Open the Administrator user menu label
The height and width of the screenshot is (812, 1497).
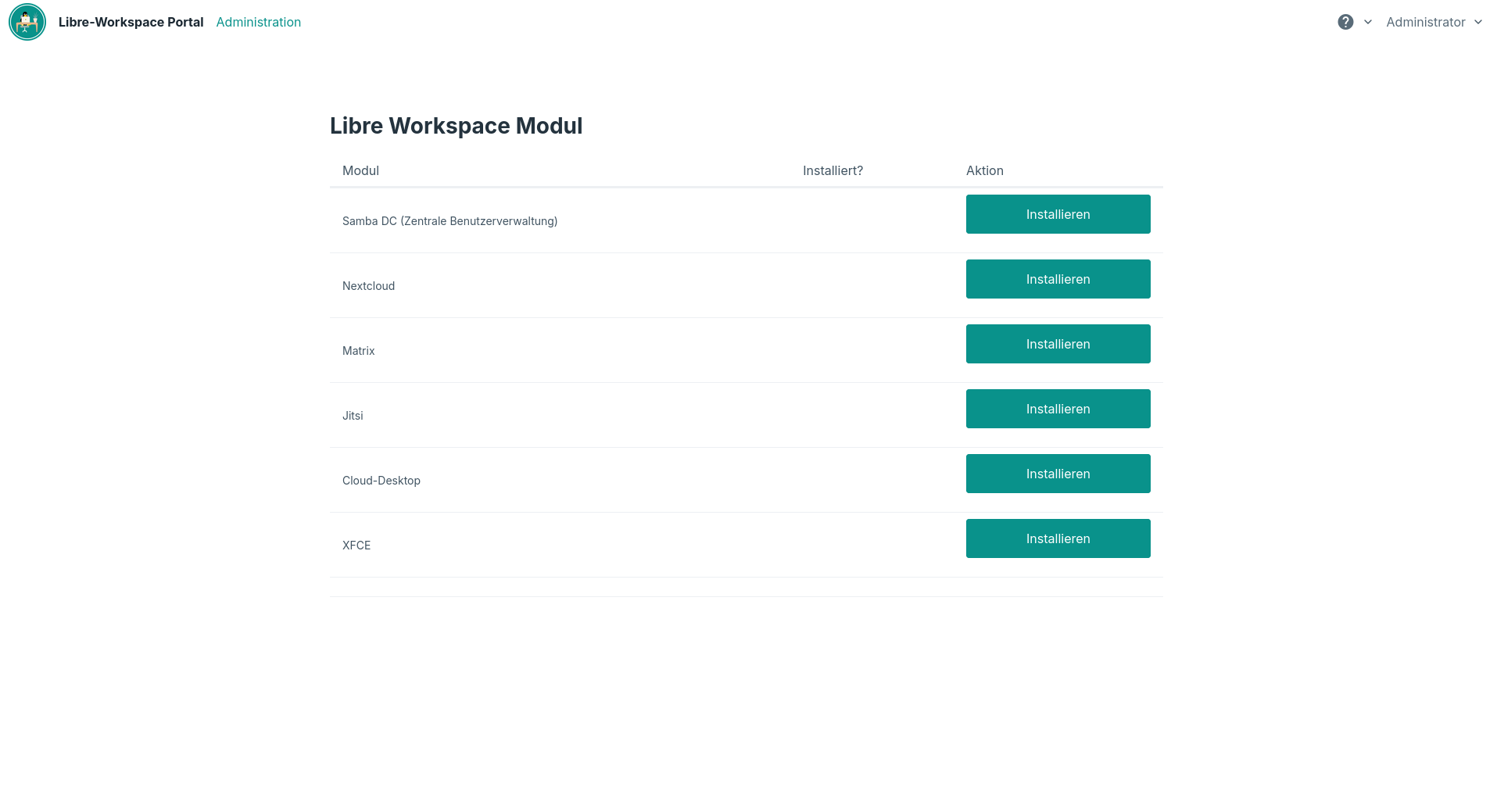(1425, 22)
